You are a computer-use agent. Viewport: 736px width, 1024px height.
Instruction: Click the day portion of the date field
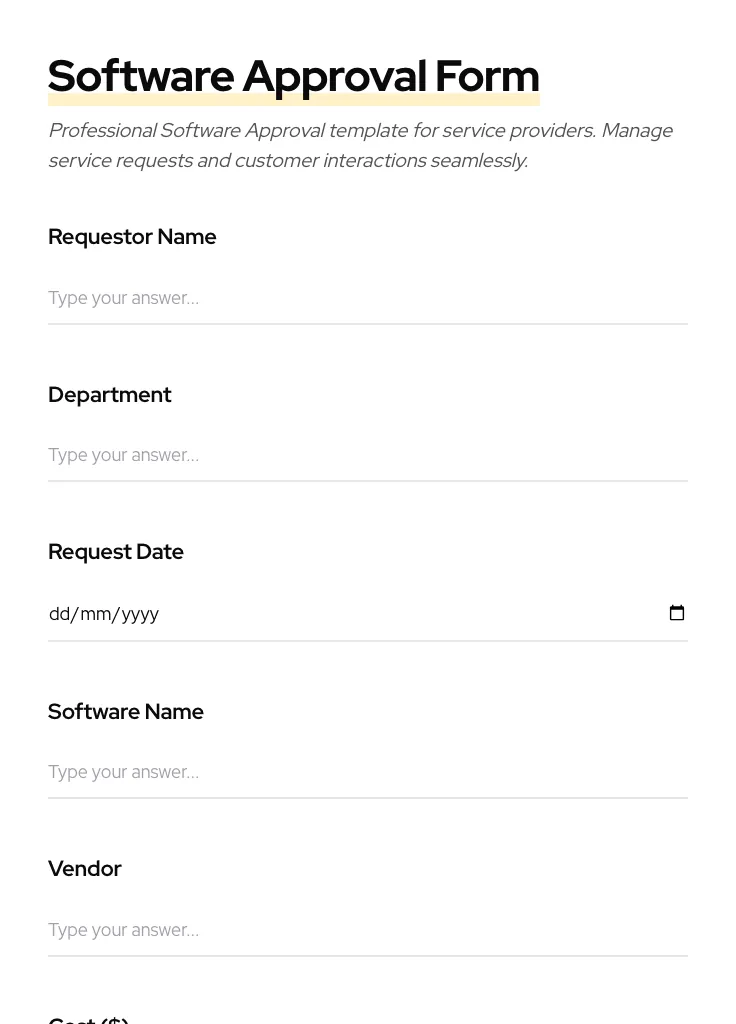58,614
